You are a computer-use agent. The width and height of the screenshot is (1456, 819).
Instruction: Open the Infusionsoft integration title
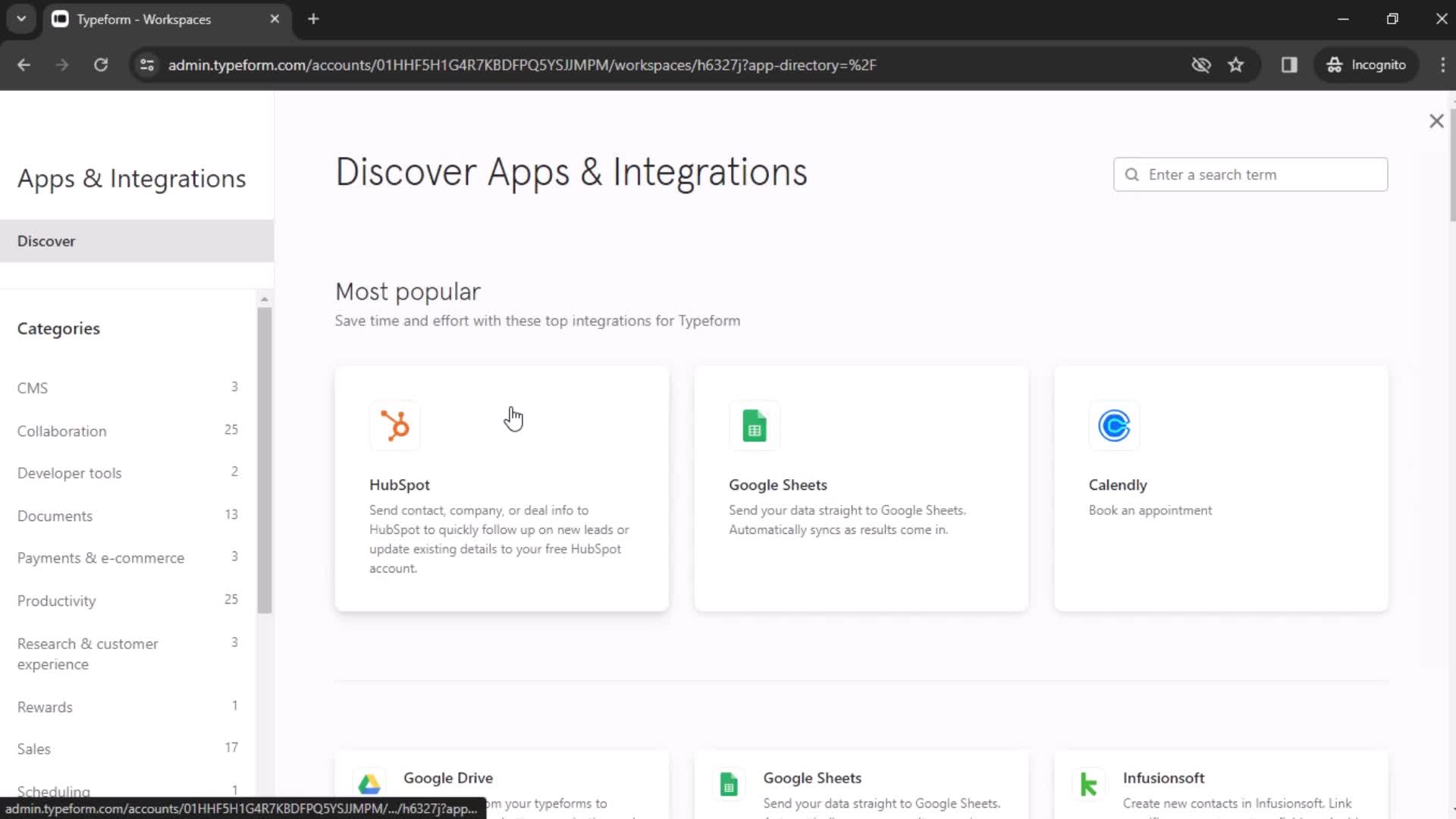pyautogui.click(x=1163, y=778)
